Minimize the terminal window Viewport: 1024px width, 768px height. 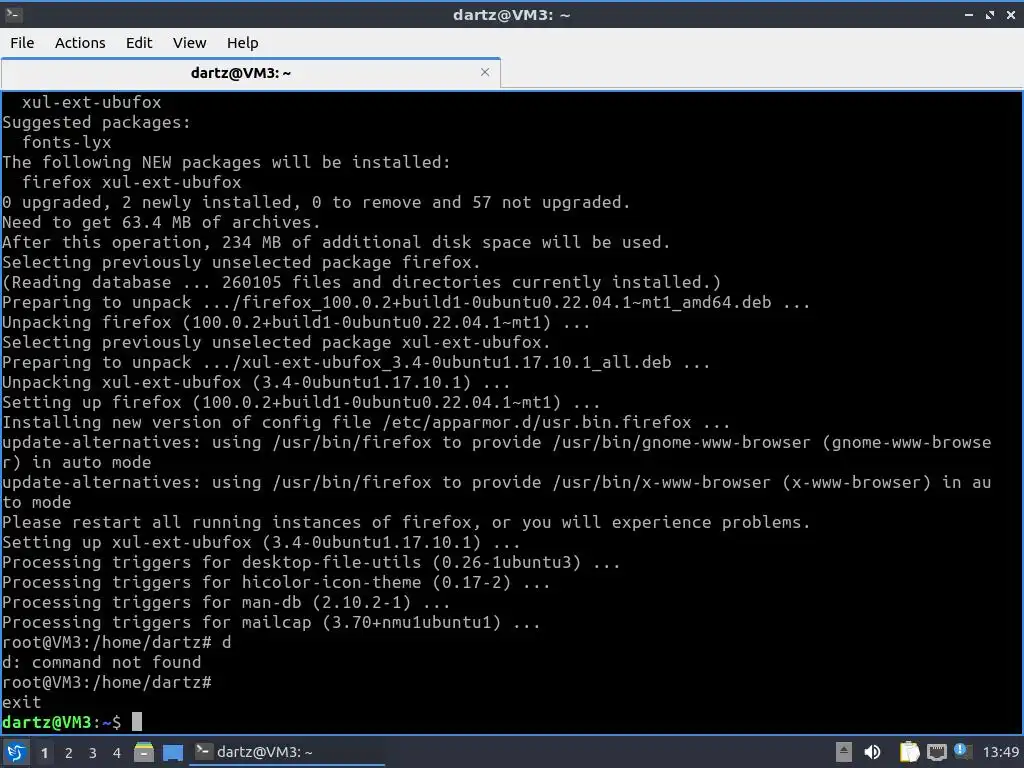968,14
